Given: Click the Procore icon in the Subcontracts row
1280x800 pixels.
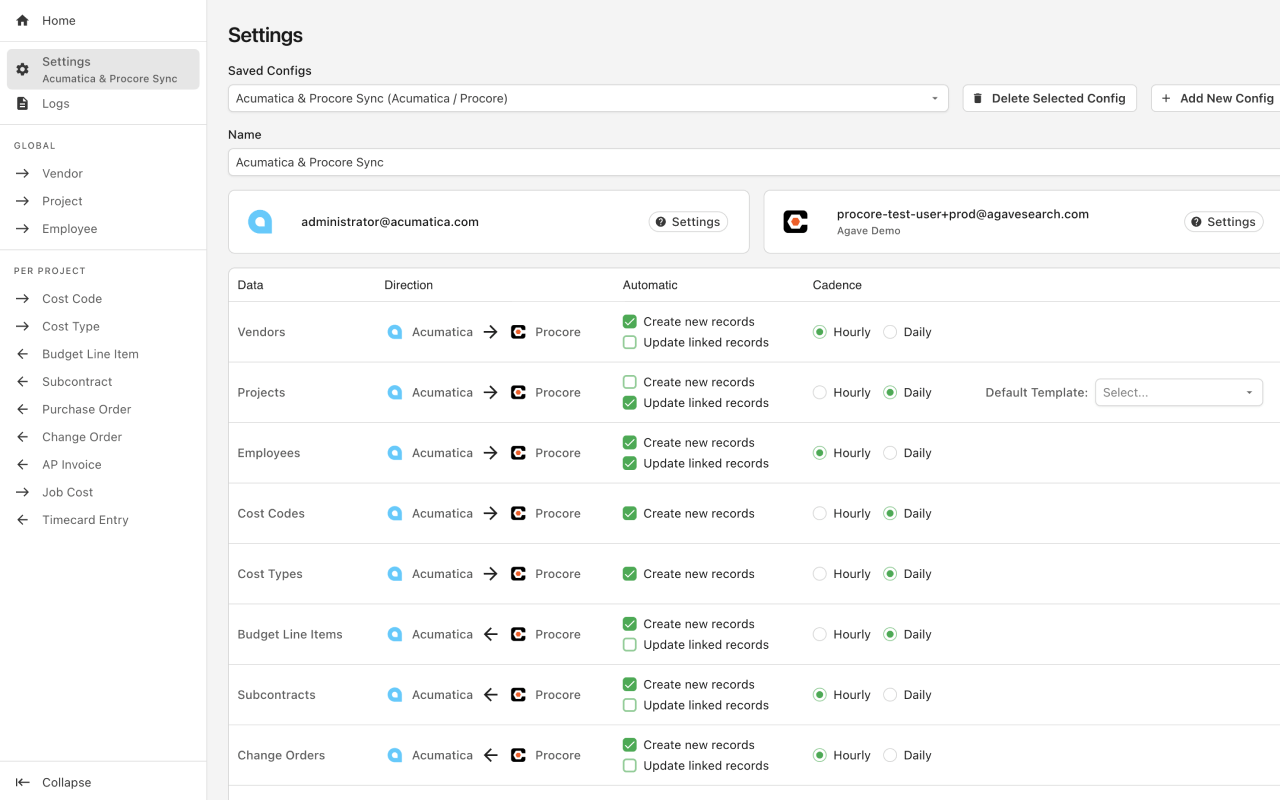Looking at the screenshot, I should (518, 695).
